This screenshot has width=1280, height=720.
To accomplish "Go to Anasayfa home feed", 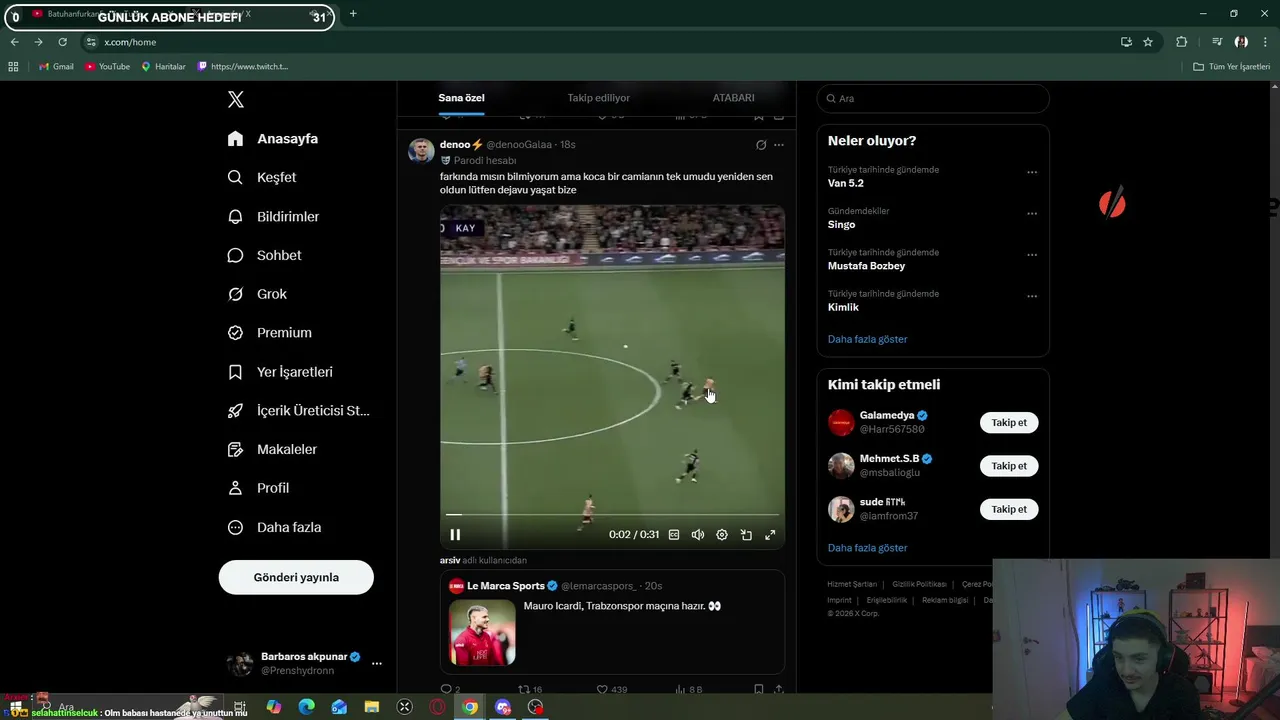I will tap(273, 139).
